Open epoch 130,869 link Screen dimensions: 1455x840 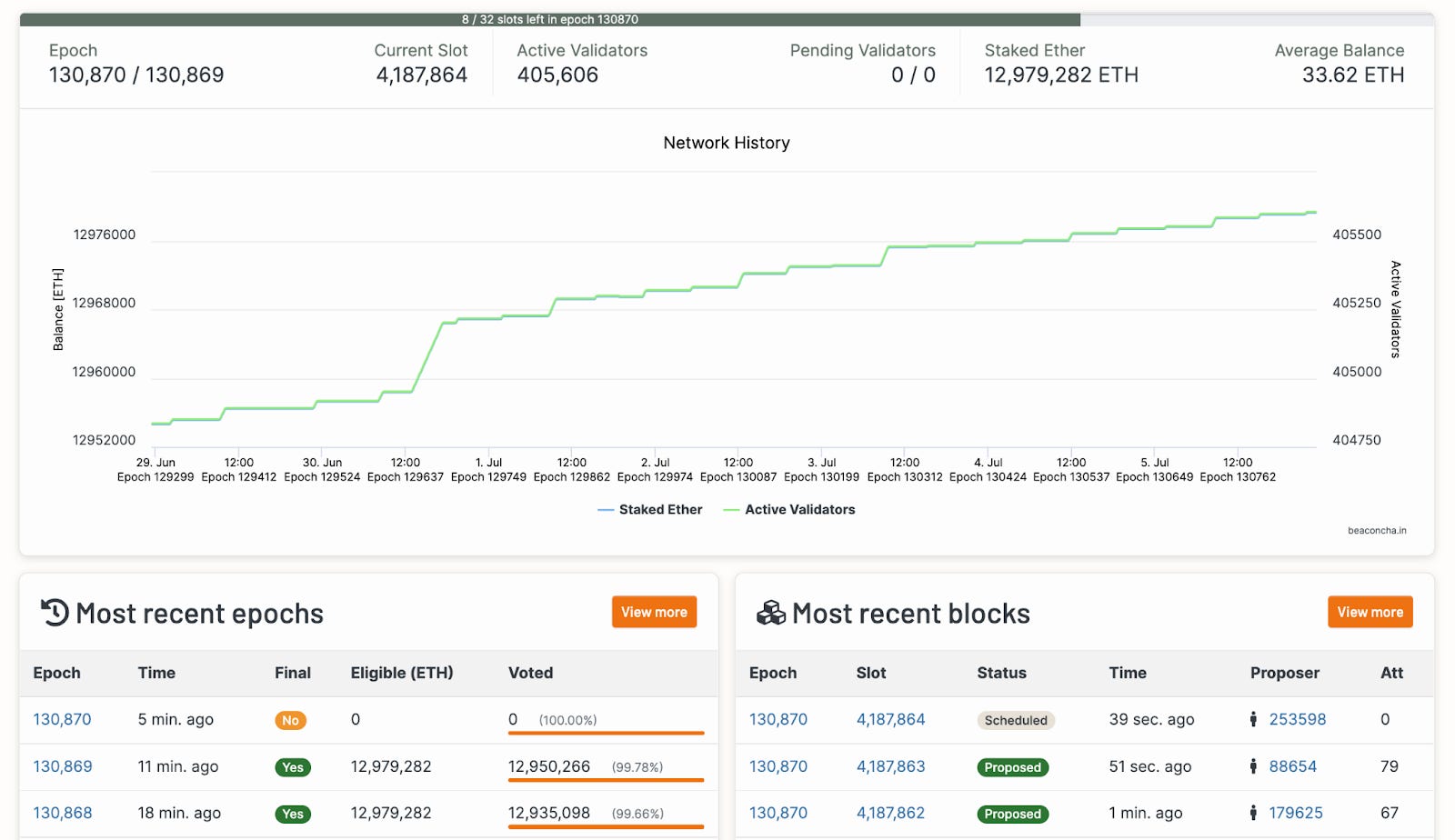pyautogui.click(x=63, y=766)
